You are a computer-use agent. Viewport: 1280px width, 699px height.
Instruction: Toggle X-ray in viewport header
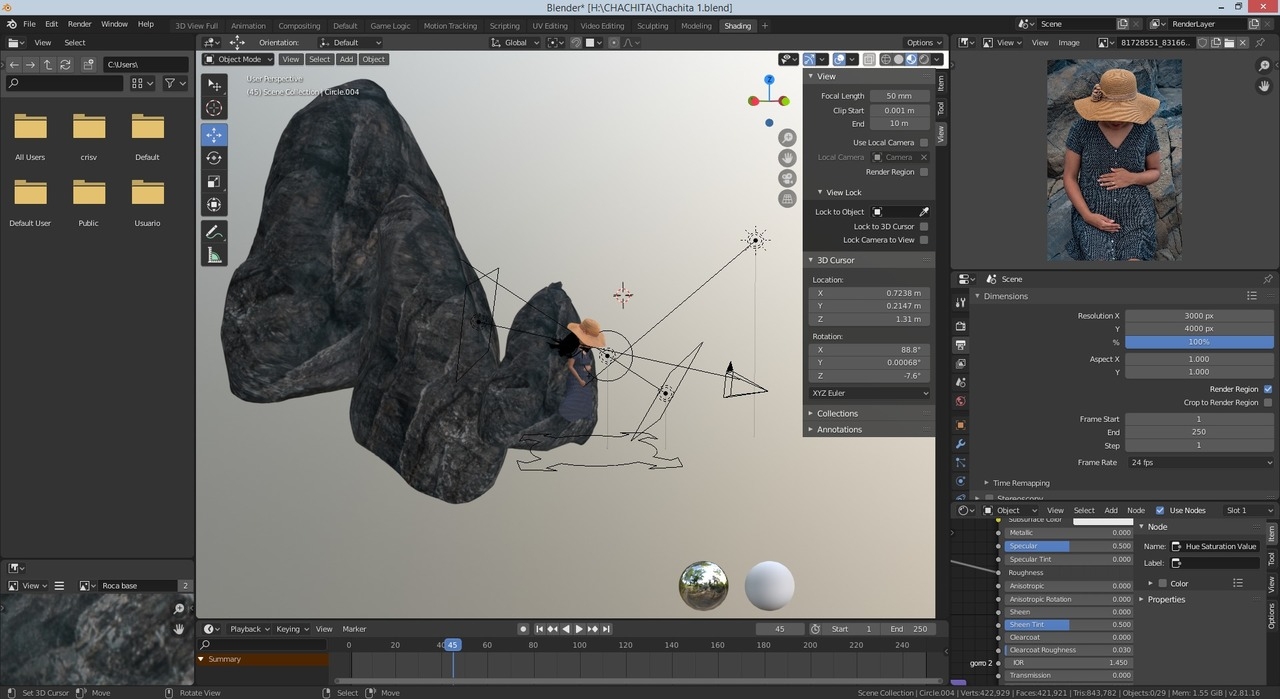tap(869, 59)
